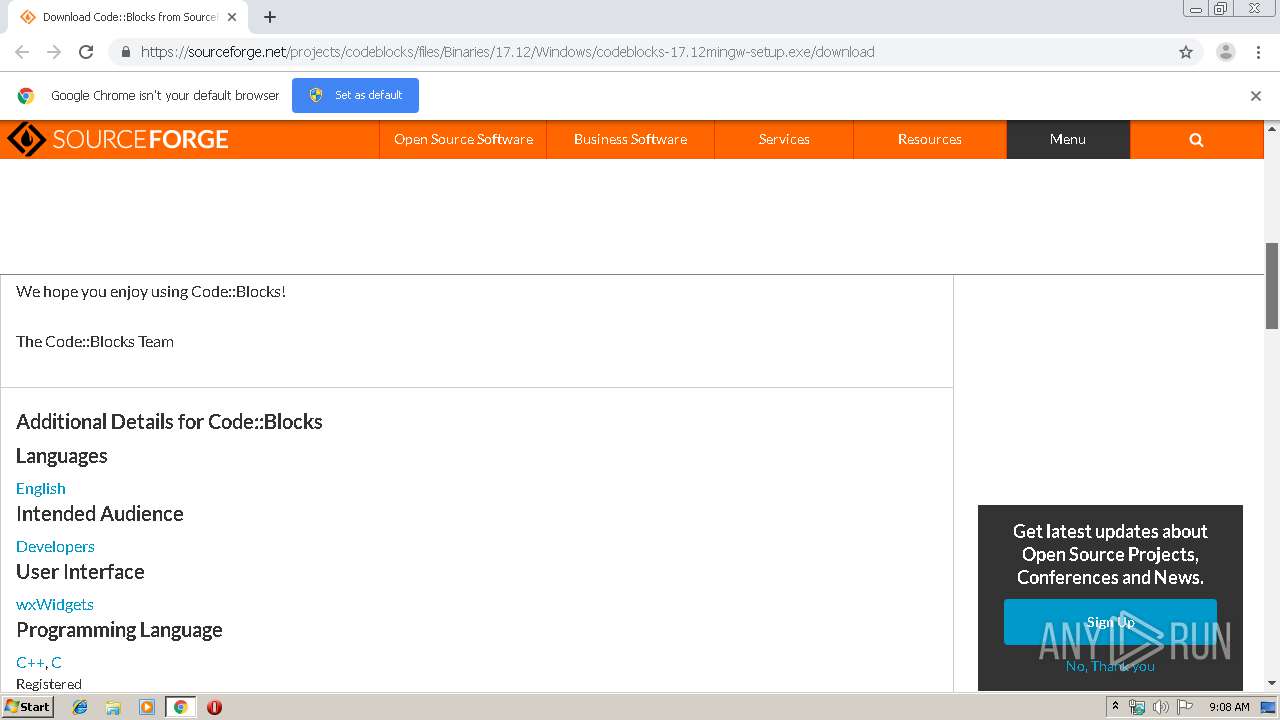This screenshot has height=720, width=1280.
Task: Click the SourceForge logo icon
Action: tap(26, 139)
